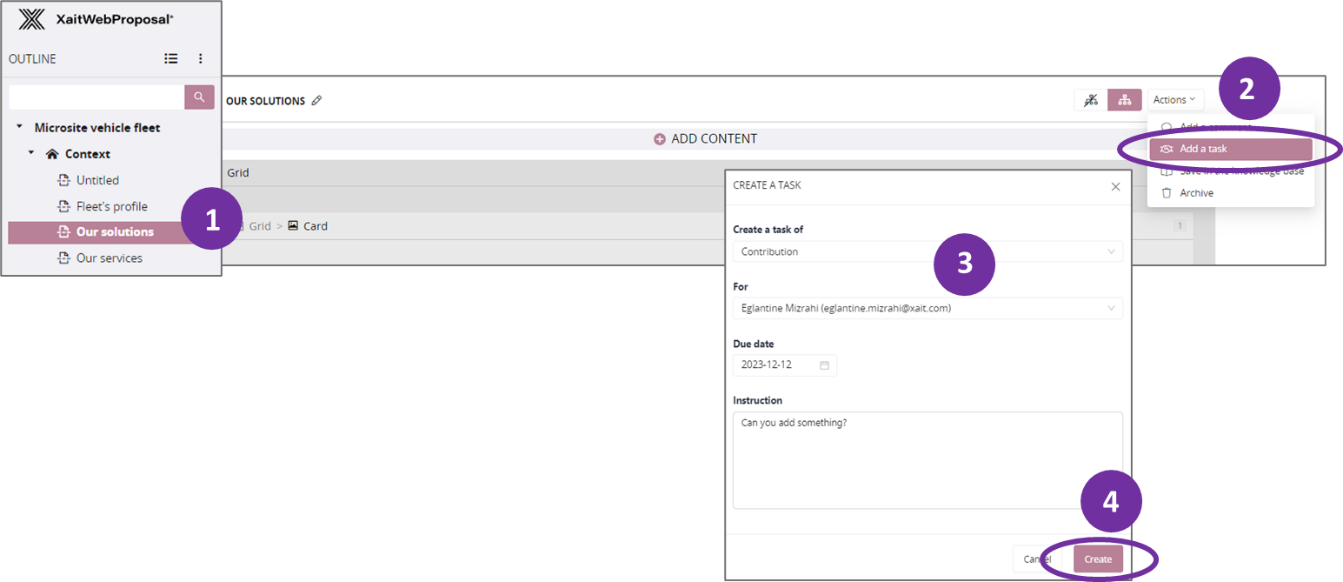Open the Contribution task type dropdown
The image size is (1343, 582).
[926, 252]
